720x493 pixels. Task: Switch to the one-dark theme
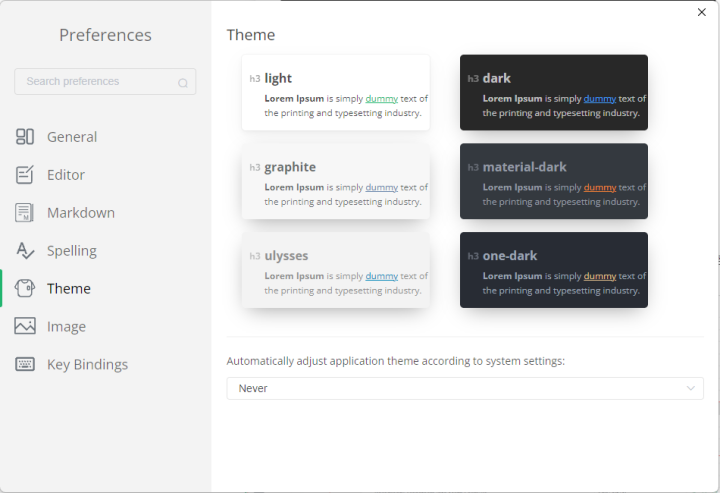(x=554, y=270)
